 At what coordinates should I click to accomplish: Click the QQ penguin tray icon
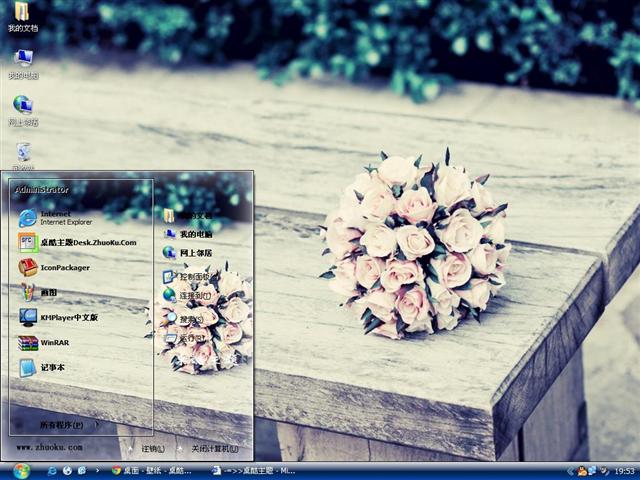click(582, 471)
